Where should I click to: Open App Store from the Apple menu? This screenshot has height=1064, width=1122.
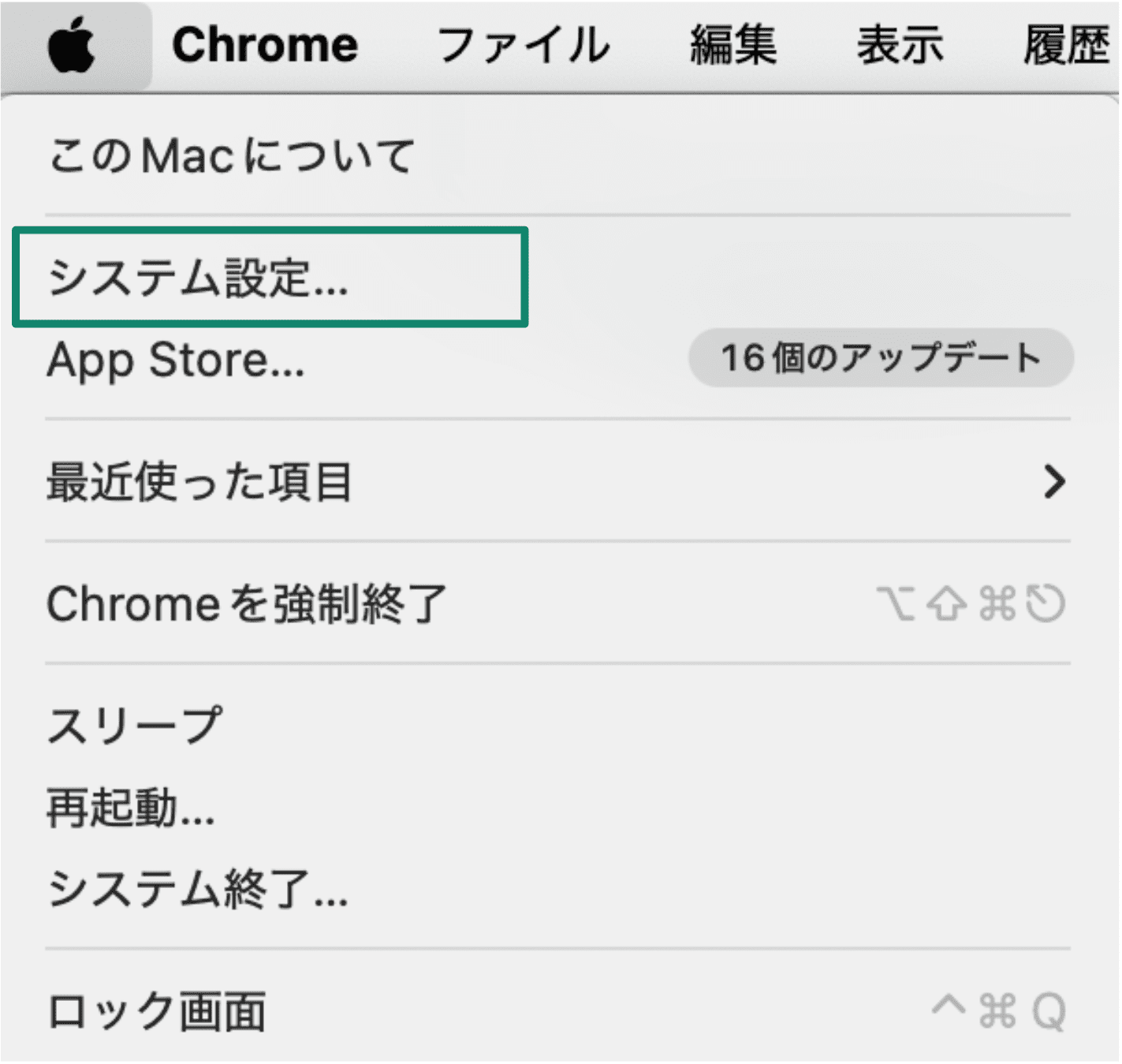click(x=173, y=361)
